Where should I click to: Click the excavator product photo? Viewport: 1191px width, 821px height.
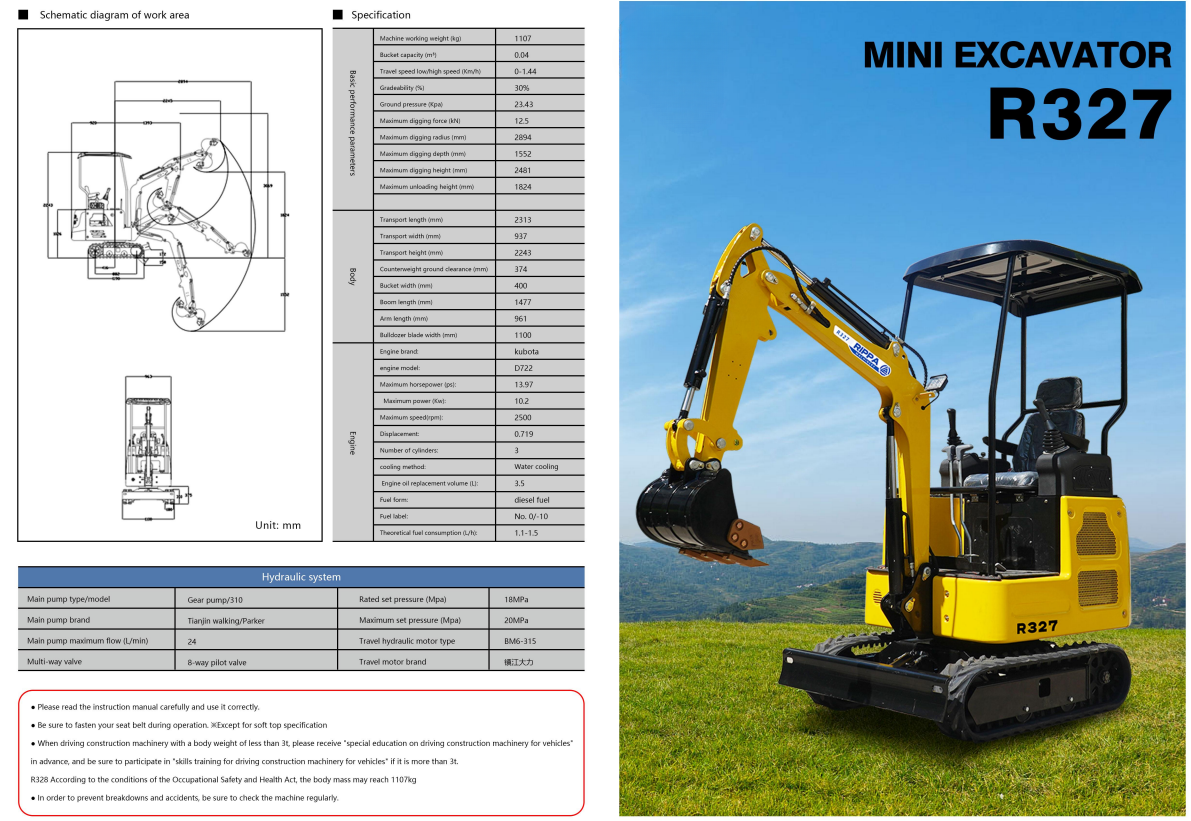click(x=902, y=409)
